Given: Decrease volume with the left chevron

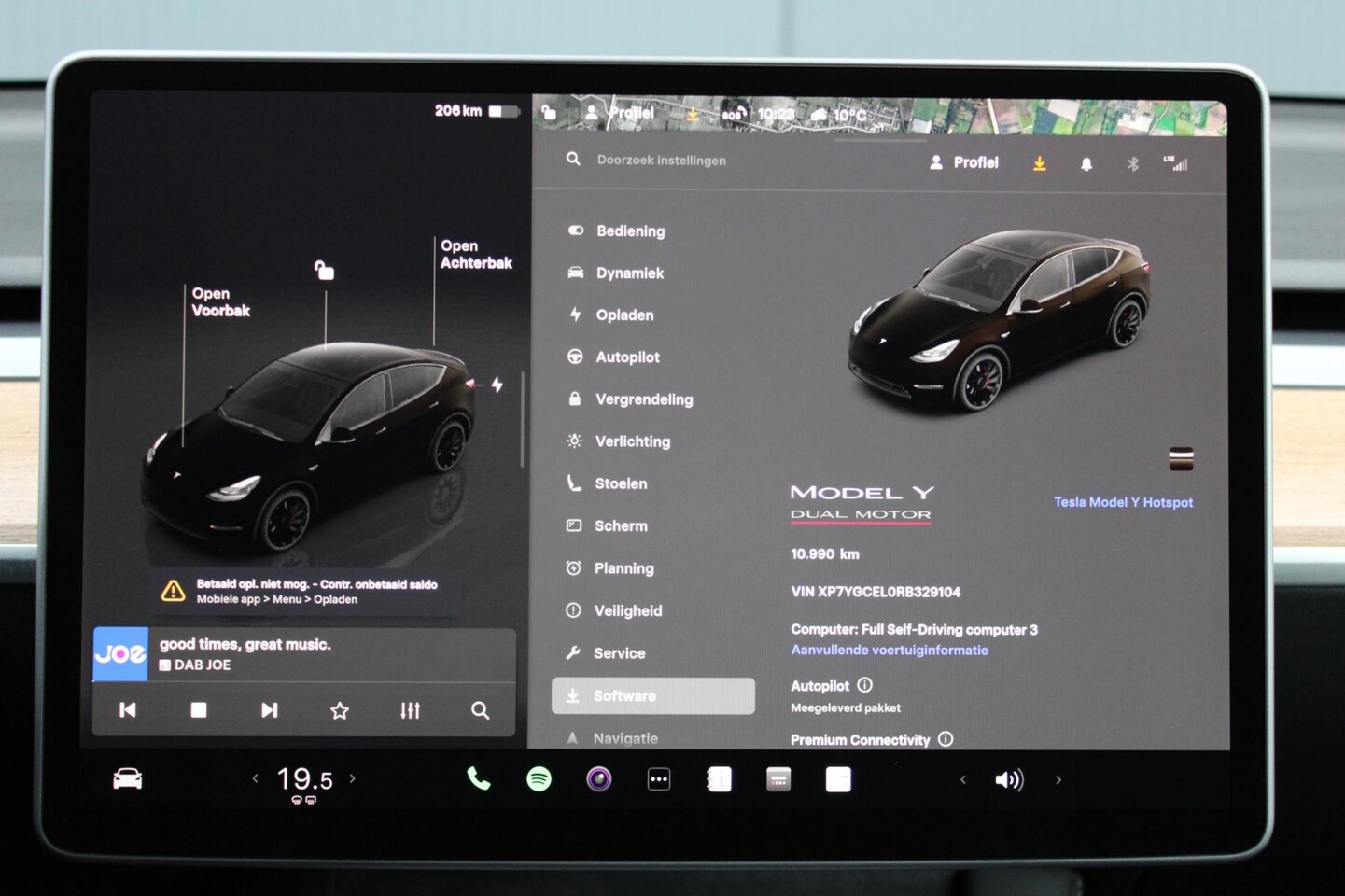Looking at the screenshot, I should (x=963, y=779).
